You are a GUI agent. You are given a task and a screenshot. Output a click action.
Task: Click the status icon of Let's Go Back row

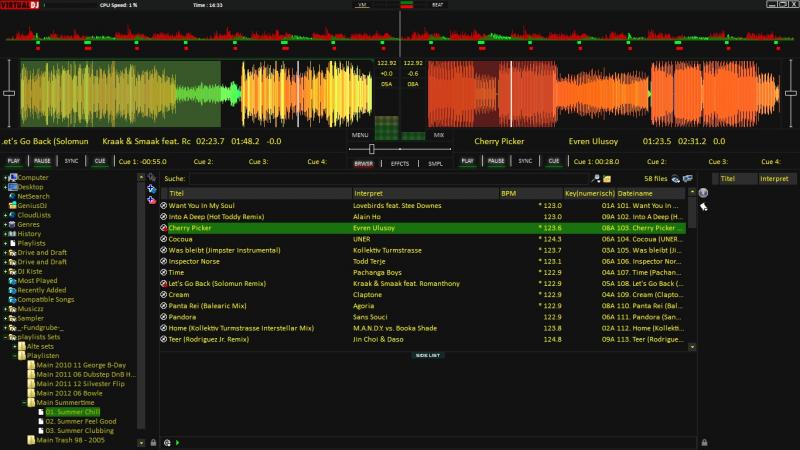[164, 284]
